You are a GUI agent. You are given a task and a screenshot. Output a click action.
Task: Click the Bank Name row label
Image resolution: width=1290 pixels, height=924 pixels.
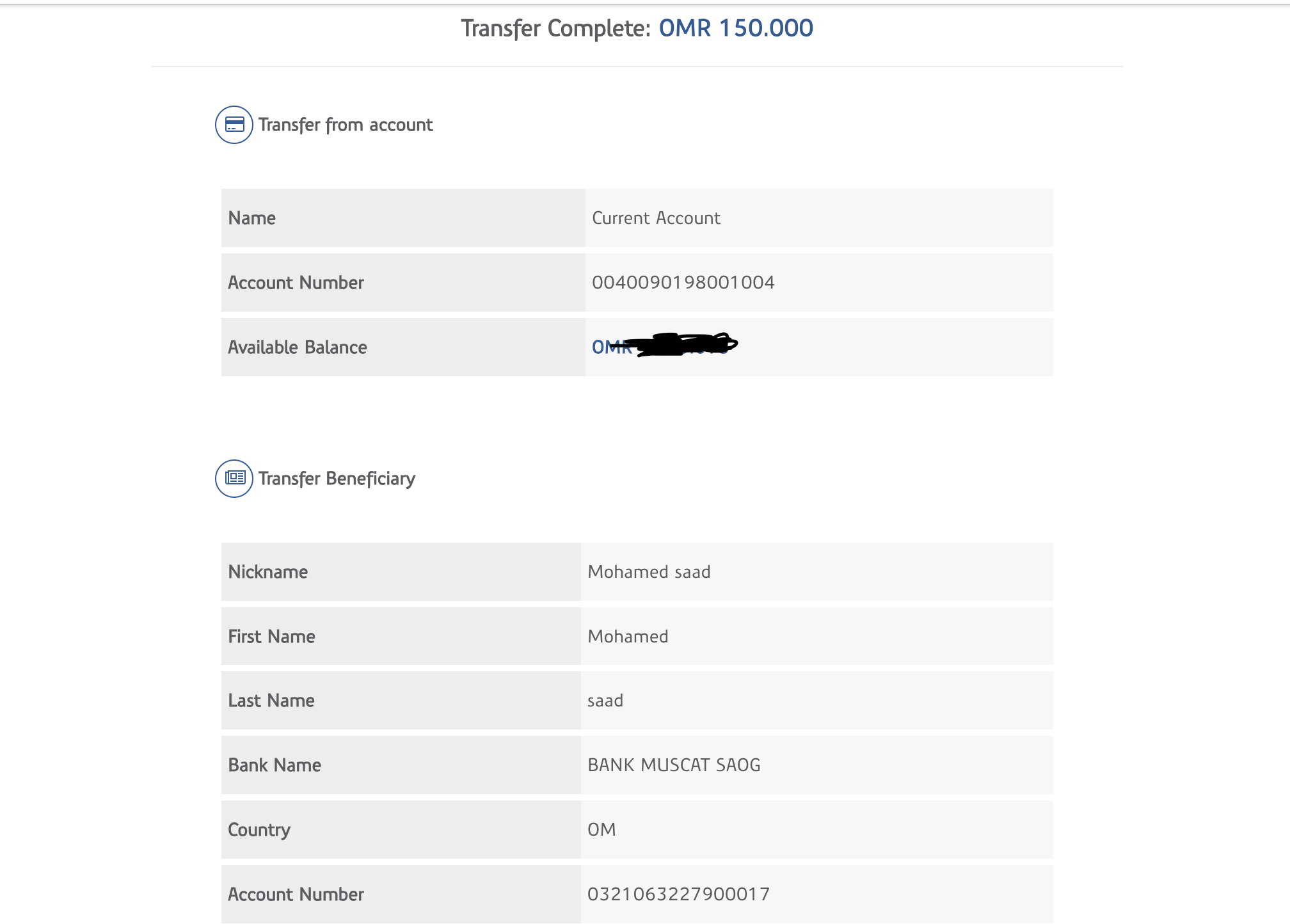tap(275, 765)
